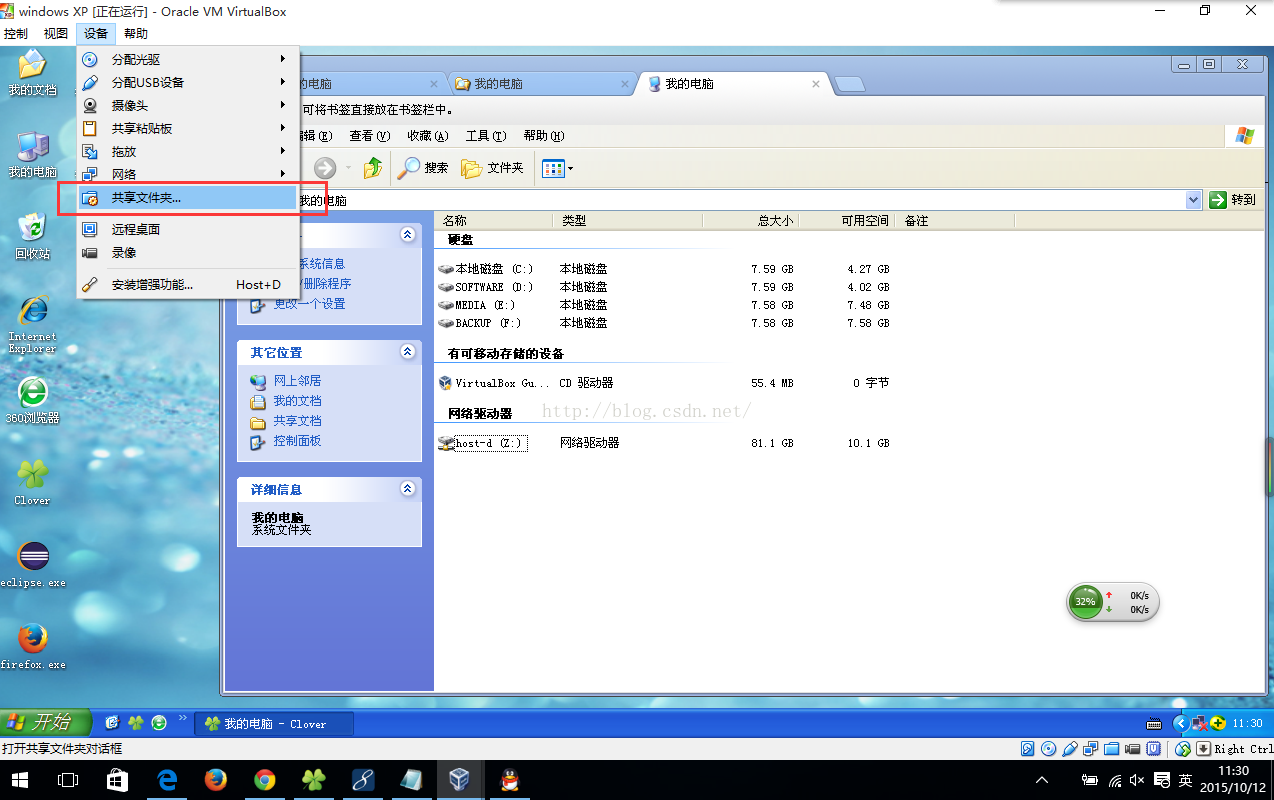Open the VirtualBox 视图 menu
This screenshot has height=800, width=1274.
pyautogui.click(x=56, y=34)
